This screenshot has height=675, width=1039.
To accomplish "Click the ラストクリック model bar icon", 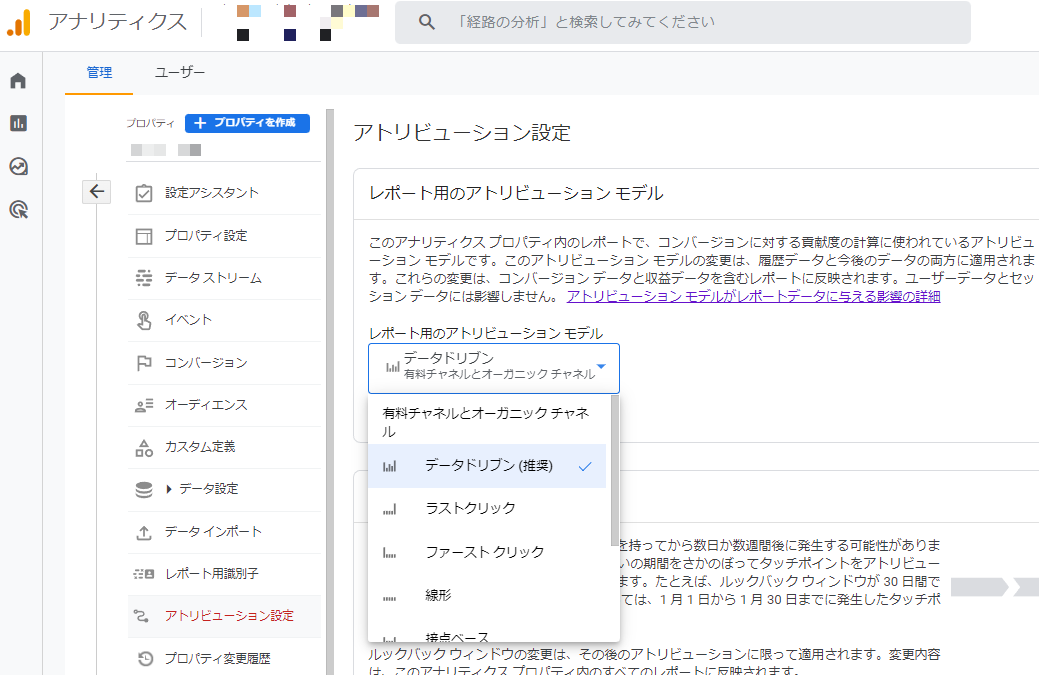I will [x=390, y=509].
